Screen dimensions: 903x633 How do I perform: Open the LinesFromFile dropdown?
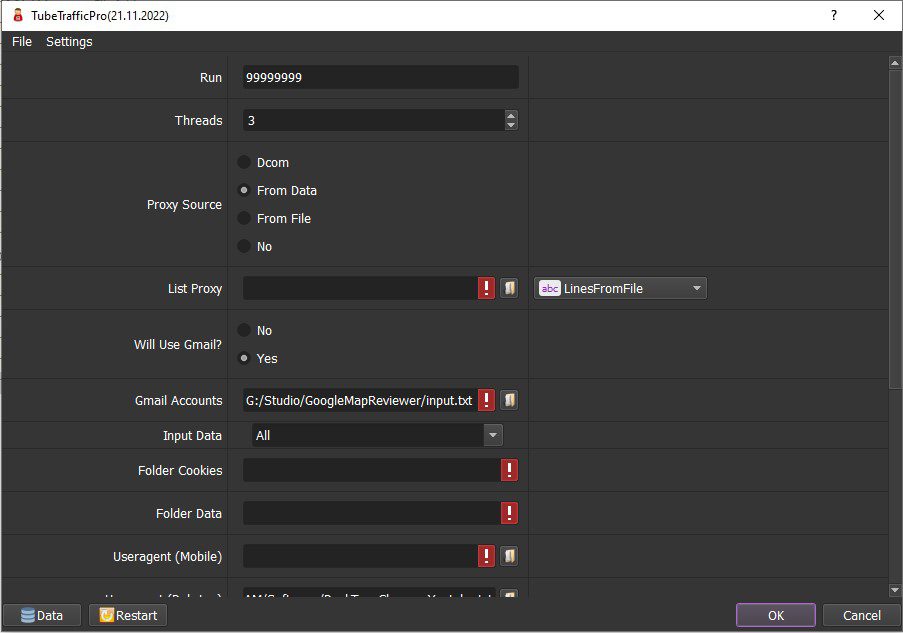(x=620, y=288)
